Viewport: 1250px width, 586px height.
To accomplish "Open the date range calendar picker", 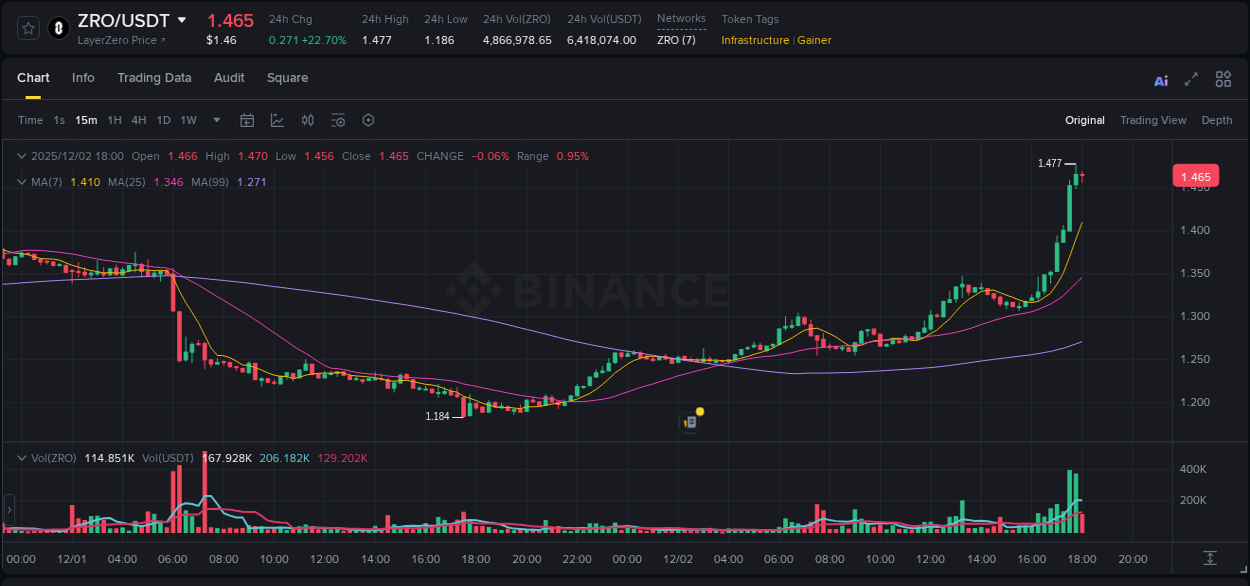I will pos(247,120).
